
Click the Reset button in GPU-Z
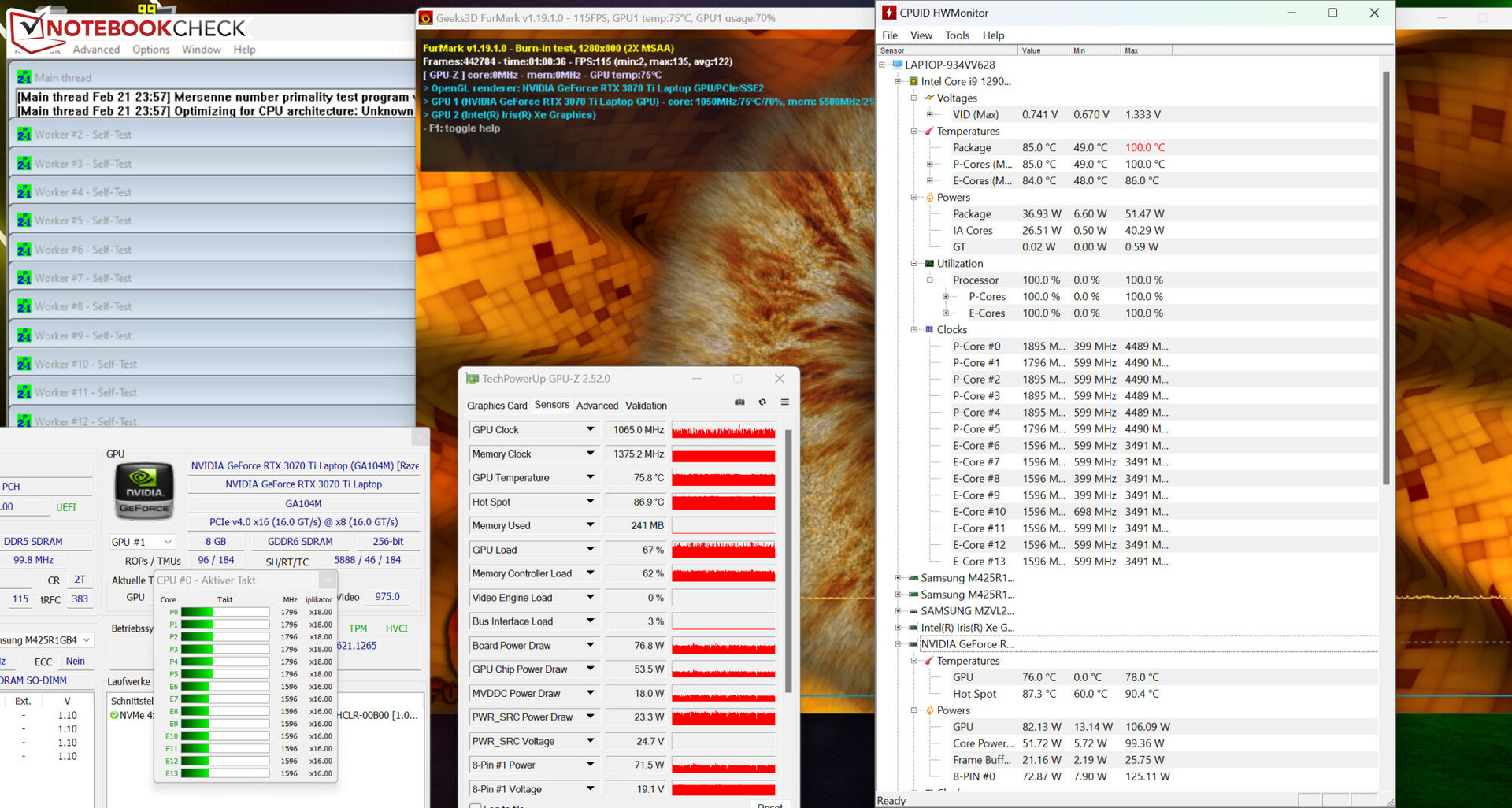click(x=769, y=804)
